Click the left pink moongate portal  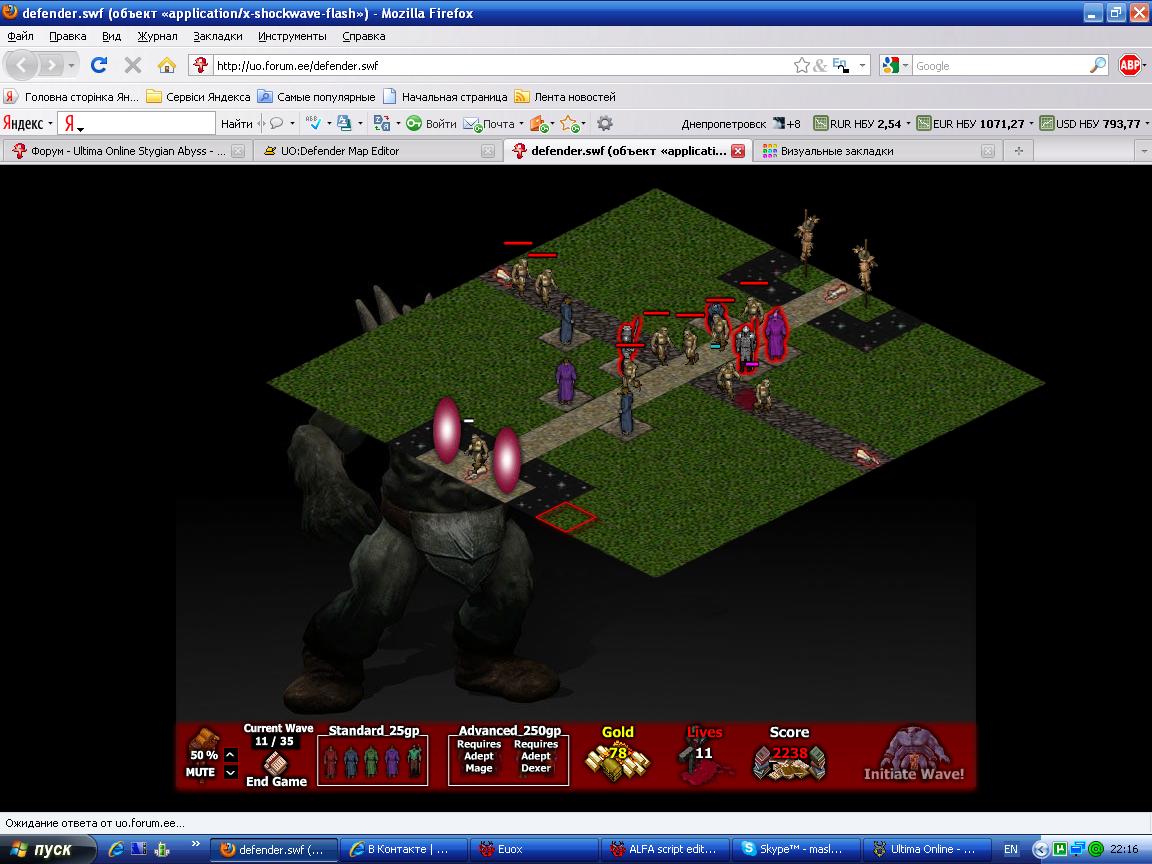447,431
